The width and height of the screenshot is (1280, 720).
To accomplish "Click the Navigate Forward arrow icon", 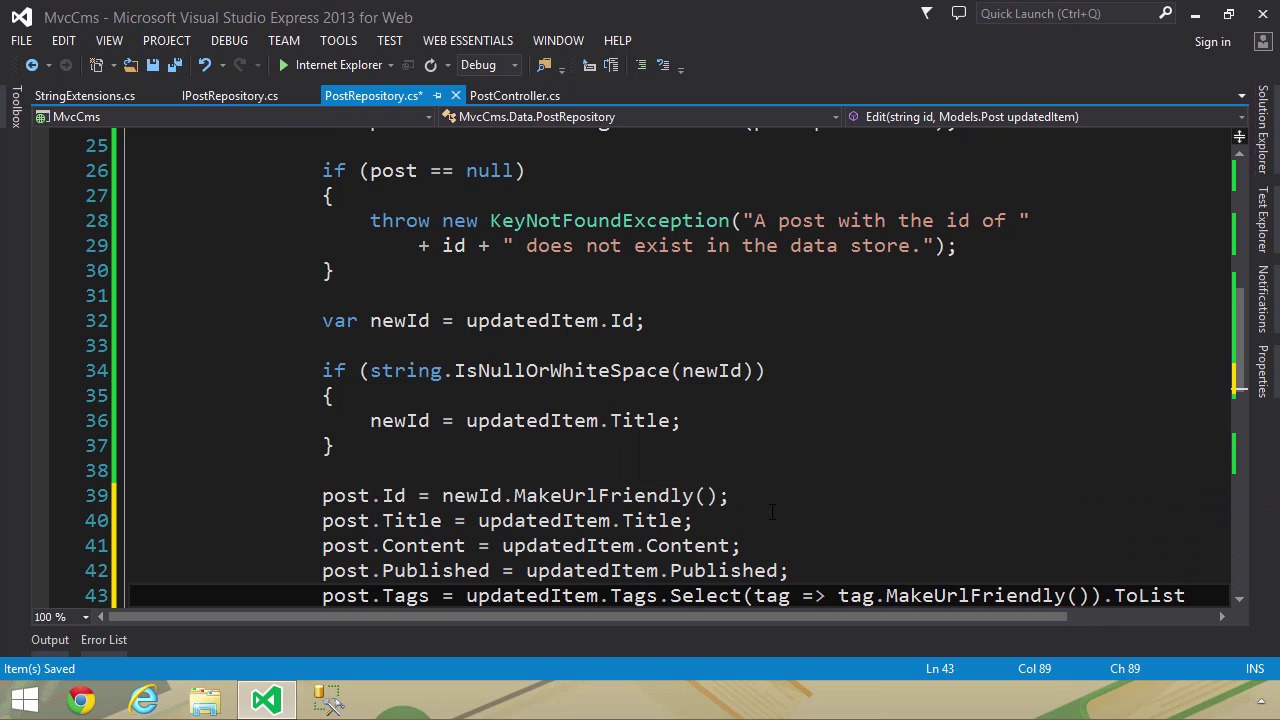I will tap(66, 65).
